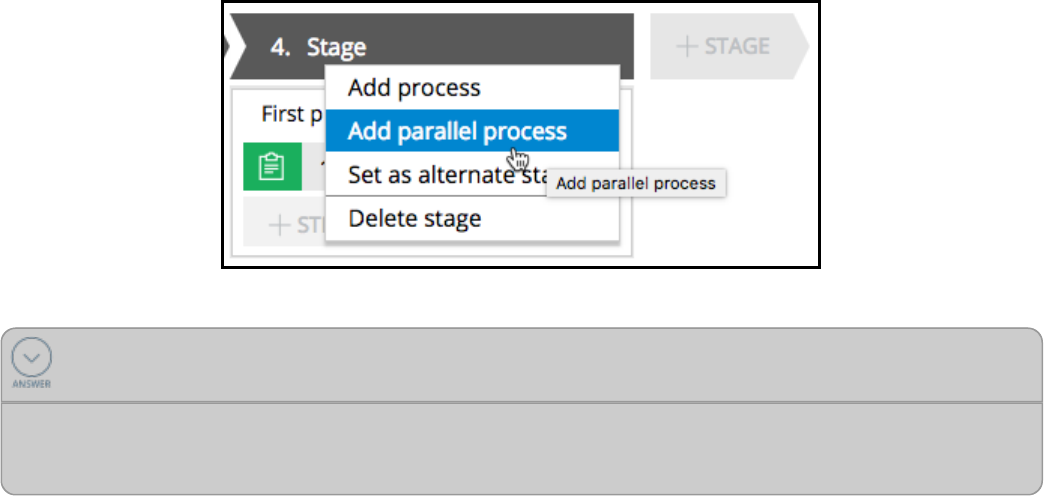This screenshot has width=1044, height=496.
Task: Click the gray step row beside clipboard icon
Action: [x=314, y=167]
